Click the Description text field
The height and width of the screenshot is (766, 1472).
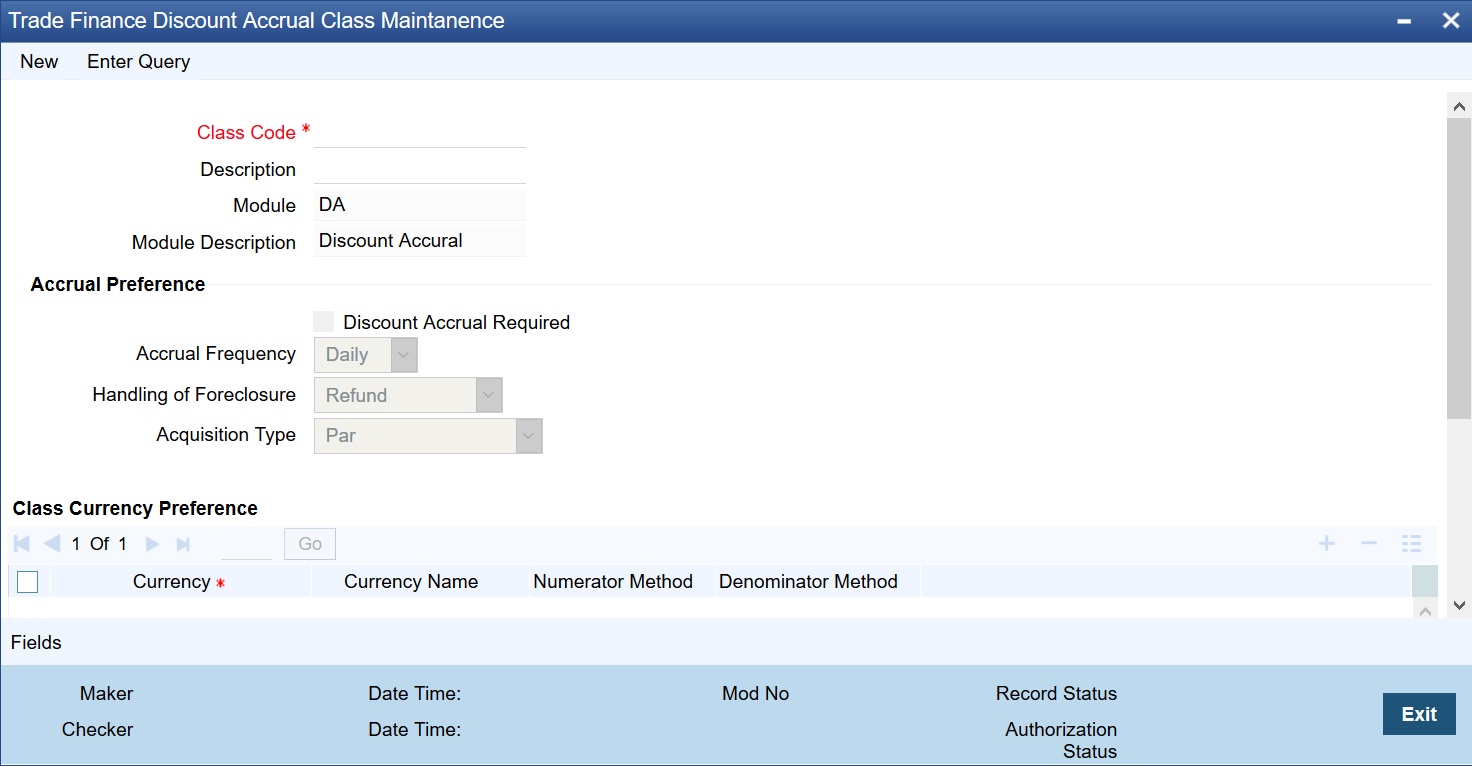click(x=420, y=170)
